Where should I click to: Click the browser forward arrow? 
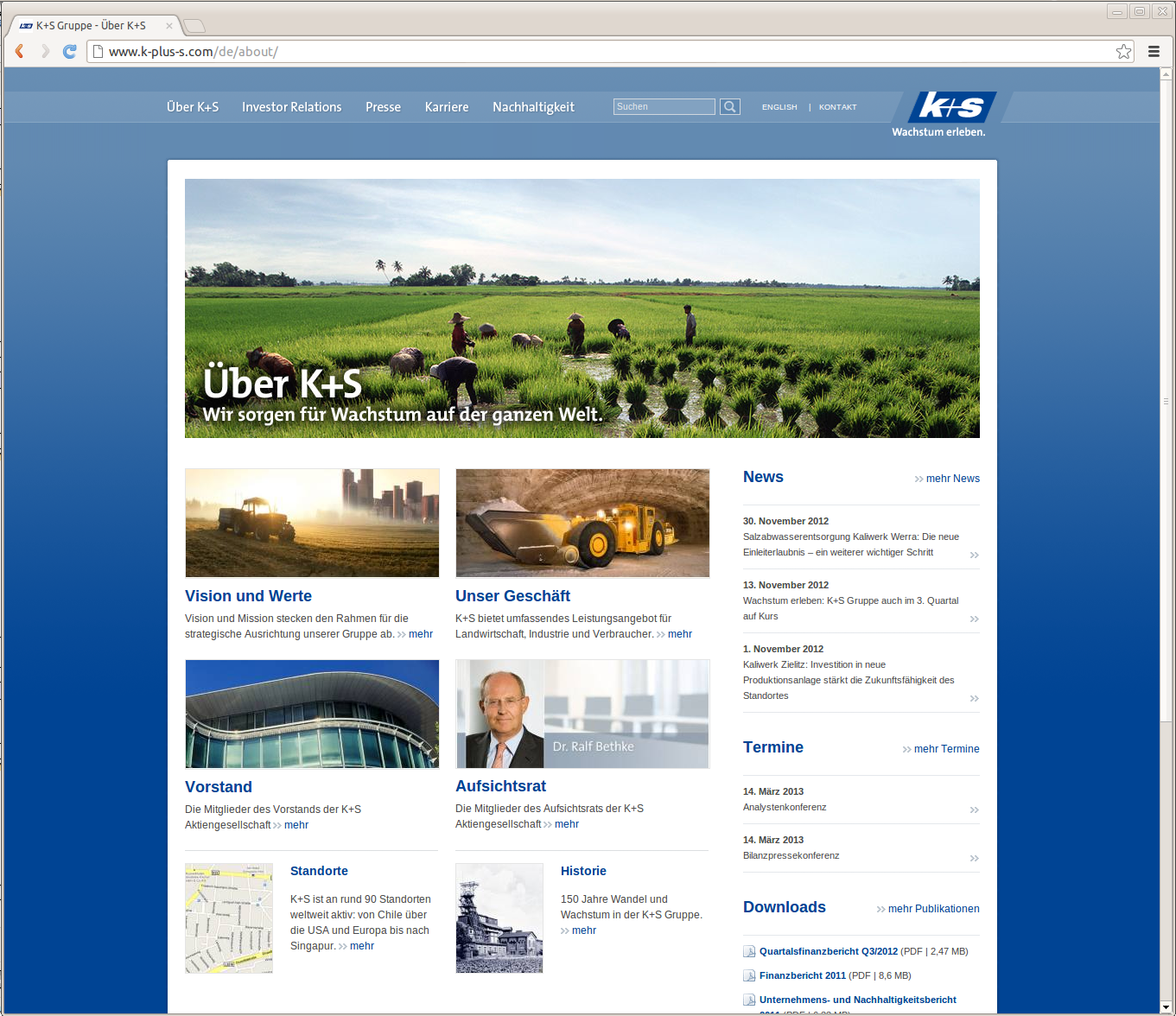click(45, 51)
